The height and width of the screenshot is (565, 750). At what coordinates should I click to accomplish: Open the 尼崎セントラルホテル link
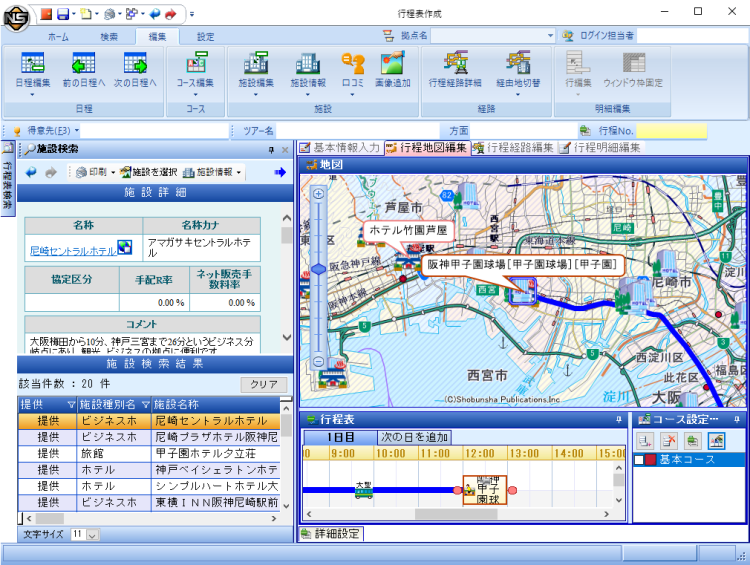pyautogui.click(x=73, y=251)
